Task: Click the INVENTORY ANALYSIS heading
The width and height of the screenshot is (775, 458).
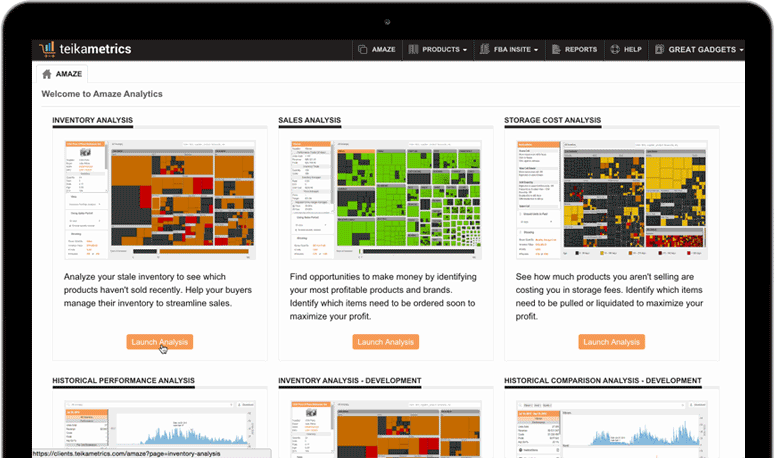Action: (x=92, y=120)
